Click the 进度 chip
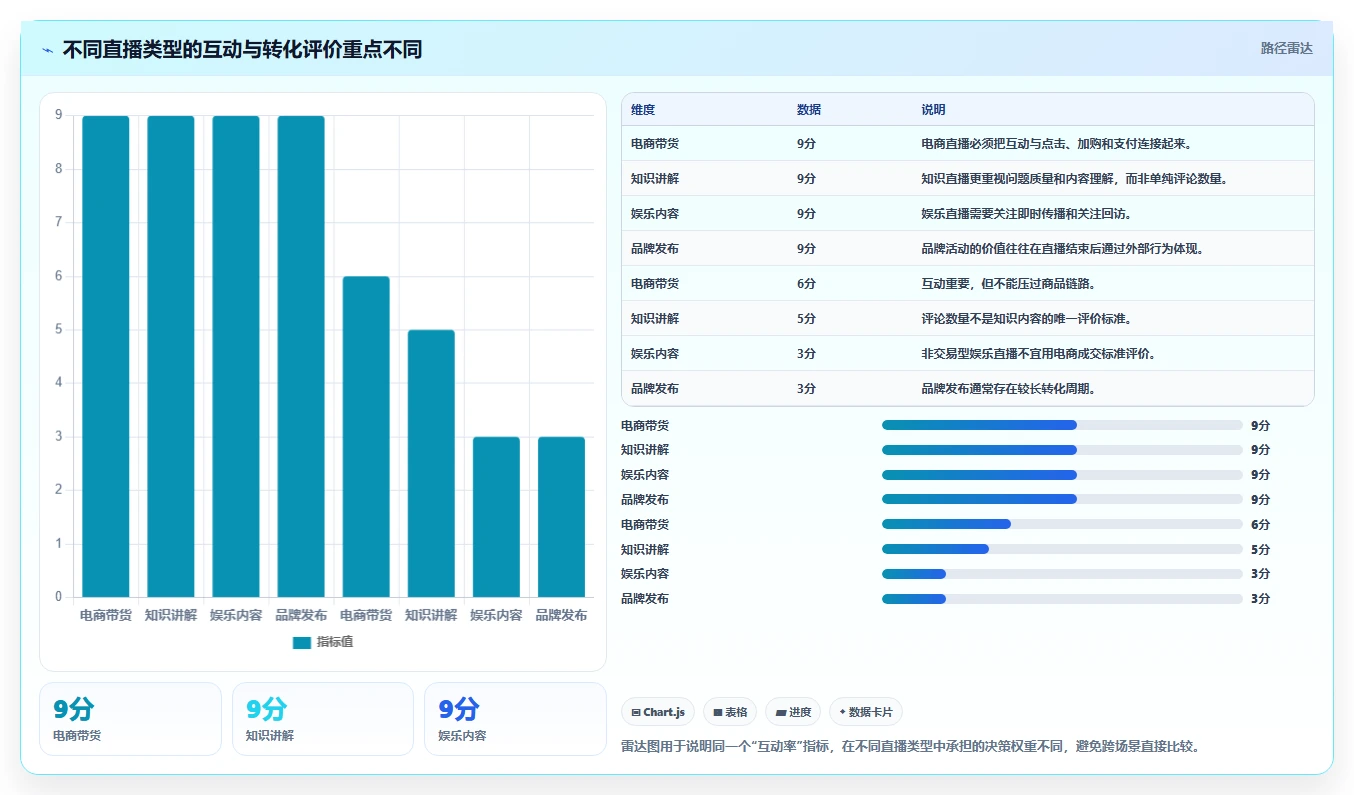 (793, 712)
